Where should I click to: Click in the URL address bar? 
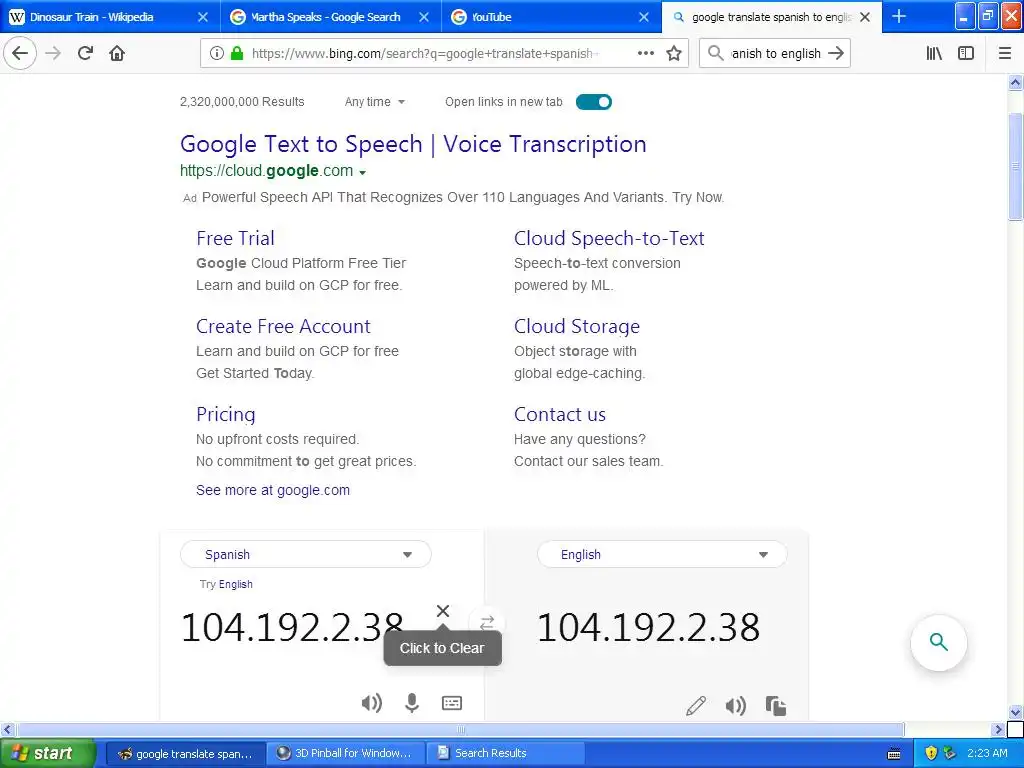424,53
